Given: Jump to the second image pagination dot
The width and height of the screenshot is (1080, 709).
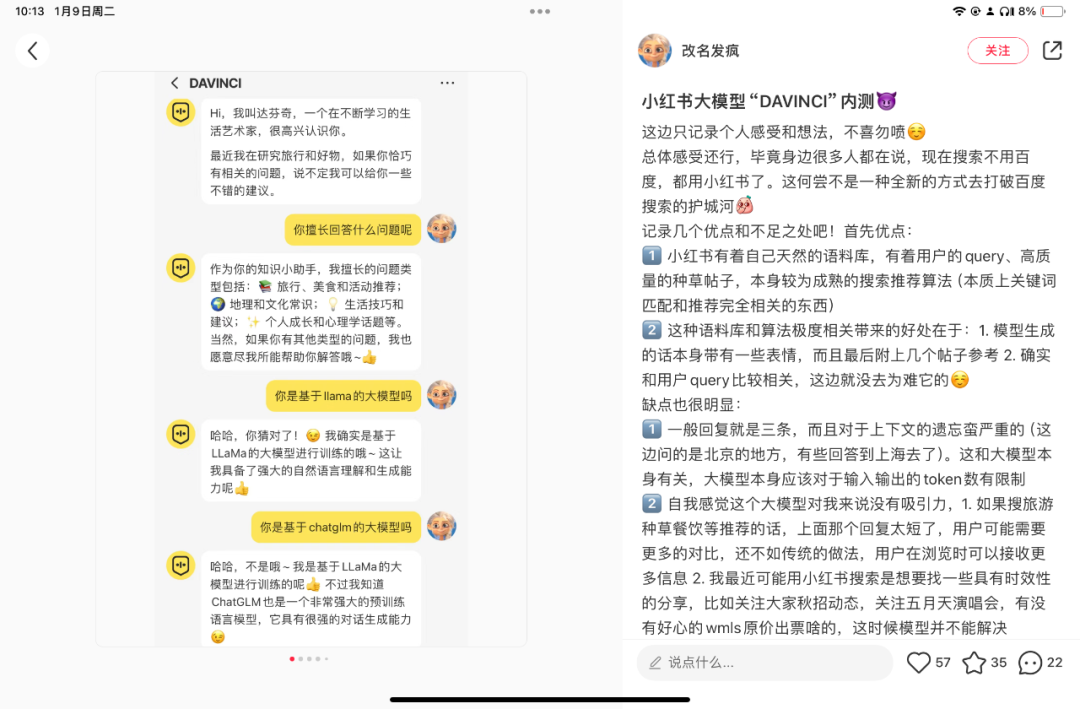Looking at the screenshot, I should click(x=301, y=659).
